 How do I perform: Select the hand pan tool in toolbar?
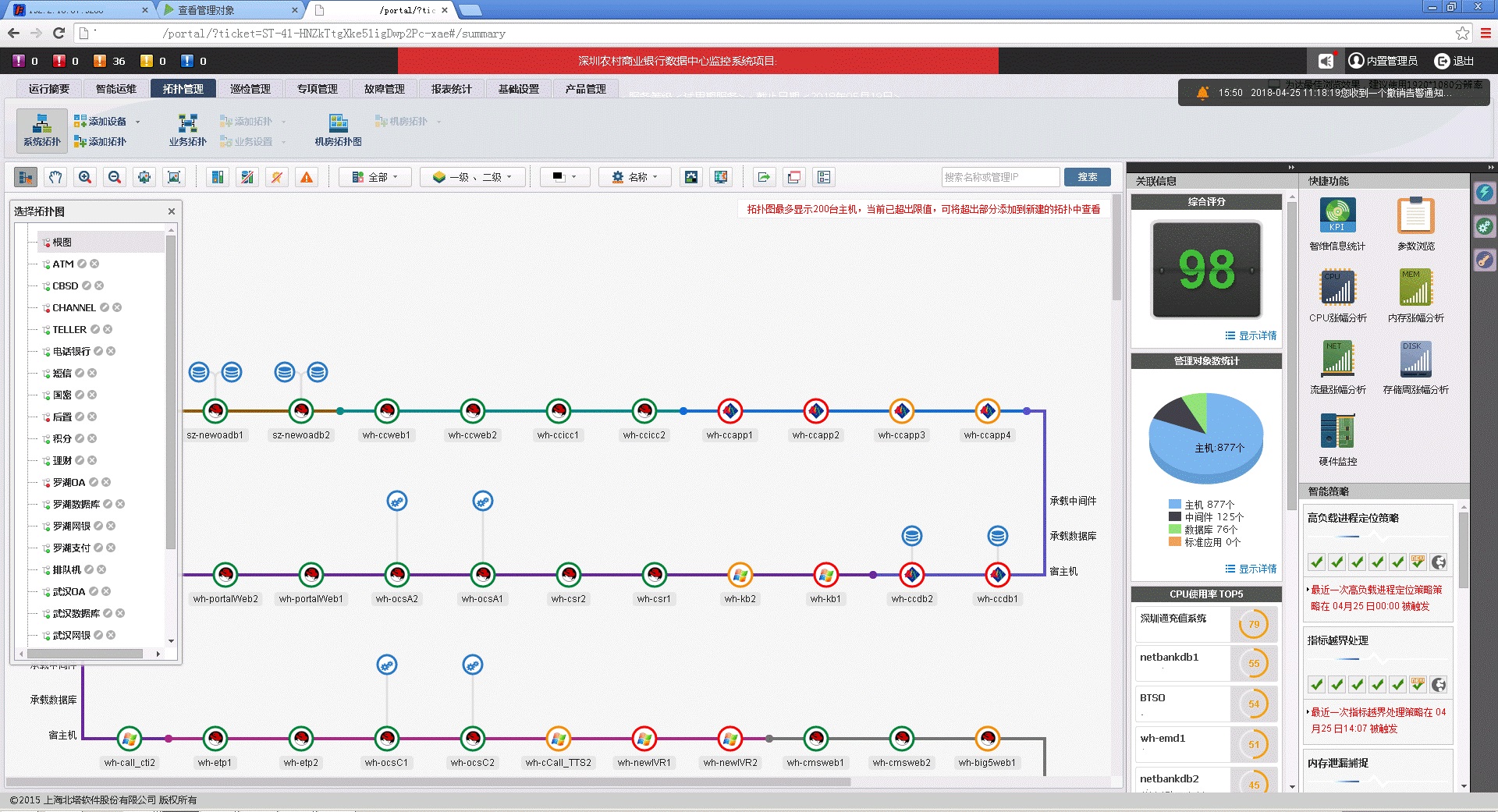click(x=55, y=177)
